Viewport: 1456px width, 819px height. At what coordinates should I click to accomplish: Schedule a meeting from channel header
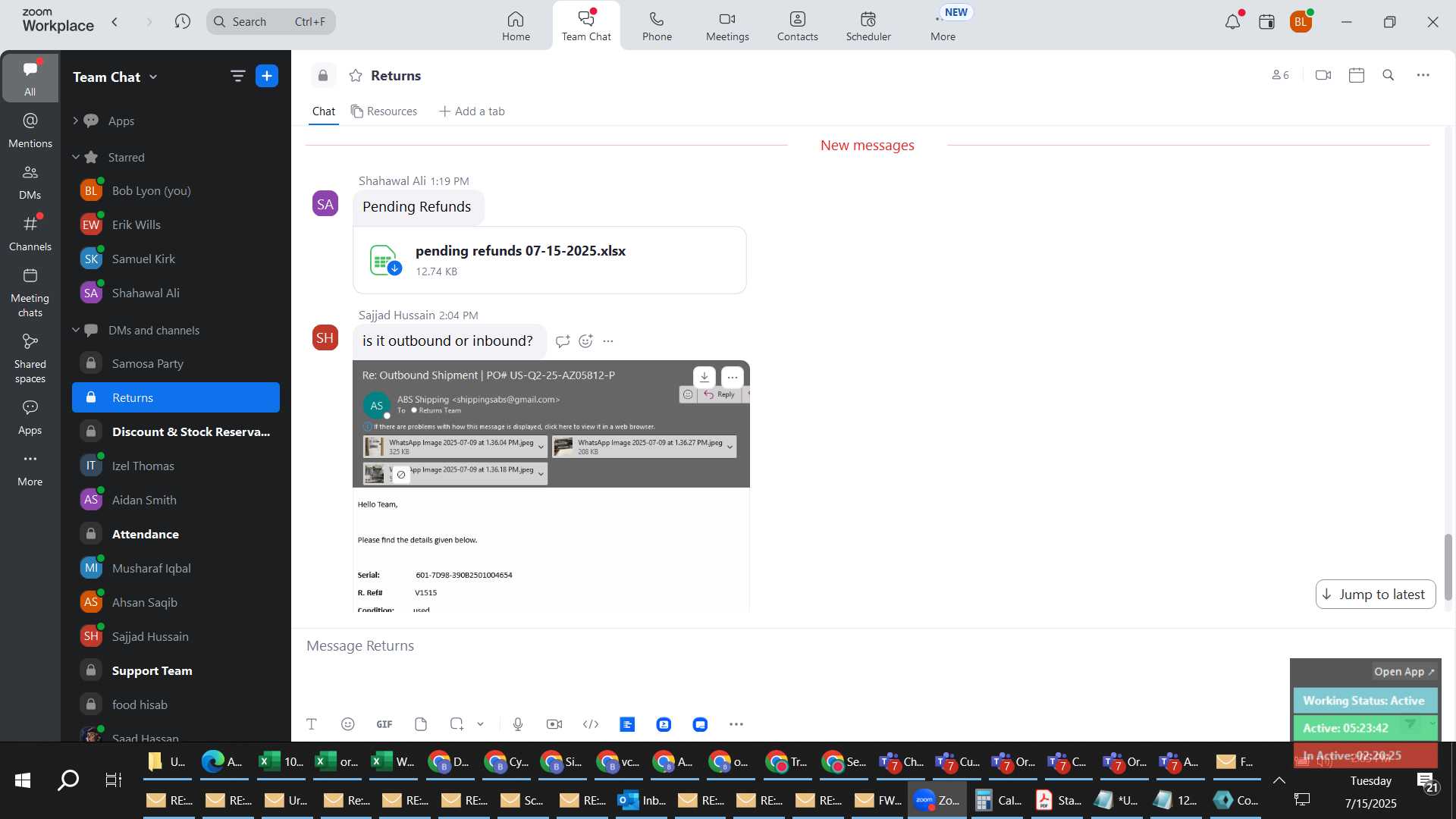click(x=1357, y=75)
